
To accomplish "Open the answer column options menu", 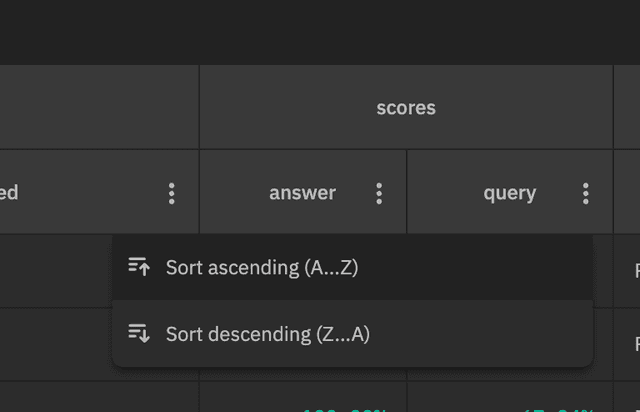I will pyautogui.click(x=379, y=193).
